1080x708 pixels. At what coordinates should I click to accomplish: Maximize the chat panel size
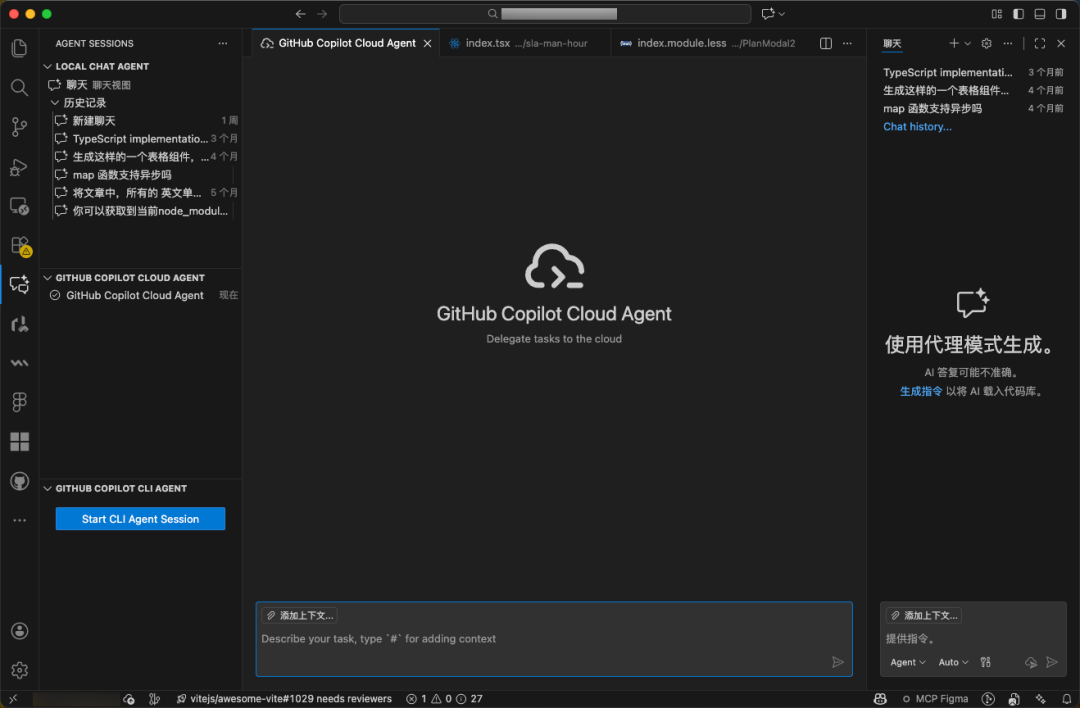click(x=1040, y=43)
